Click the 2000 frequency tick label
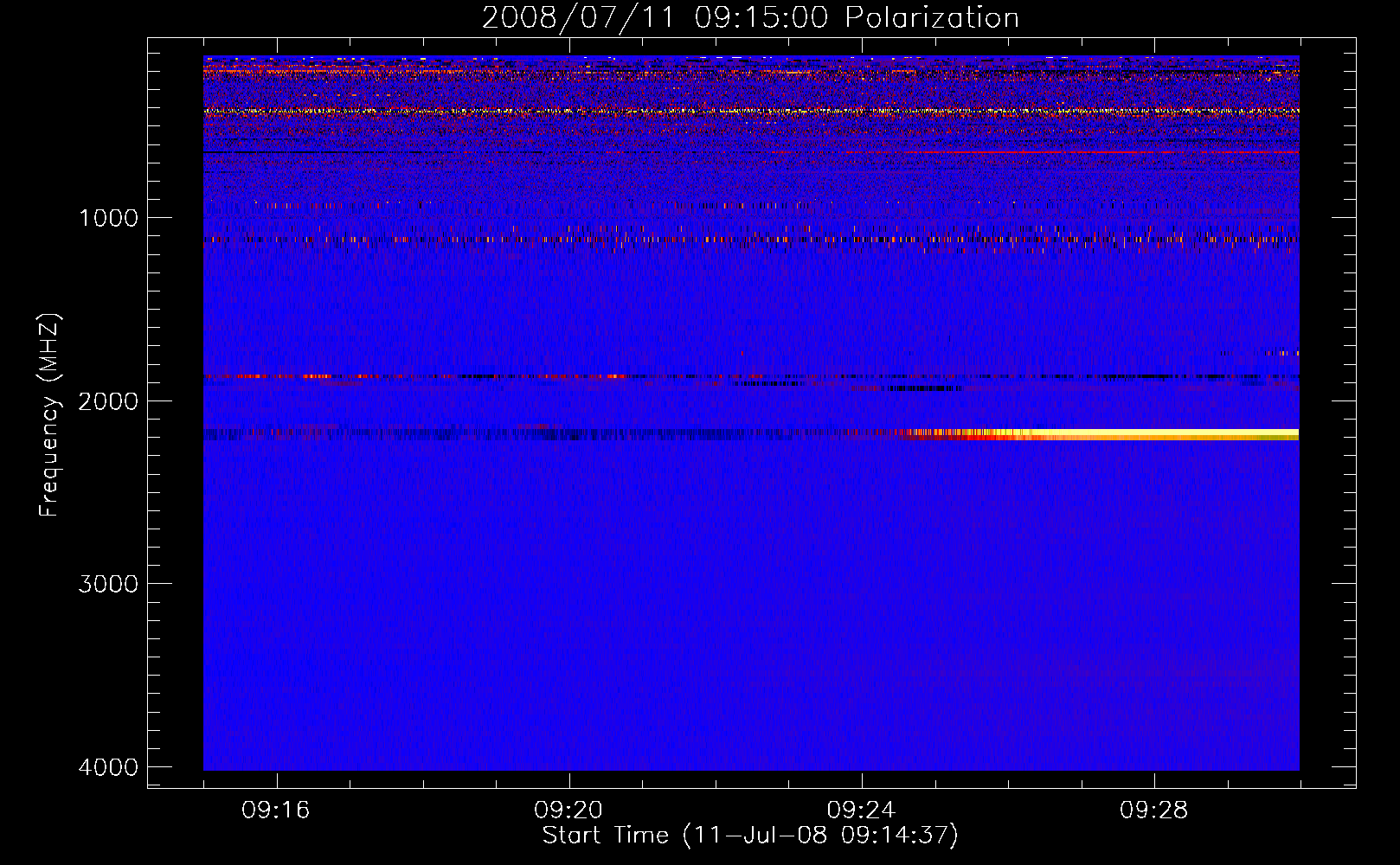This screenshot has width=1400, height=865. [x=108, y=401]
